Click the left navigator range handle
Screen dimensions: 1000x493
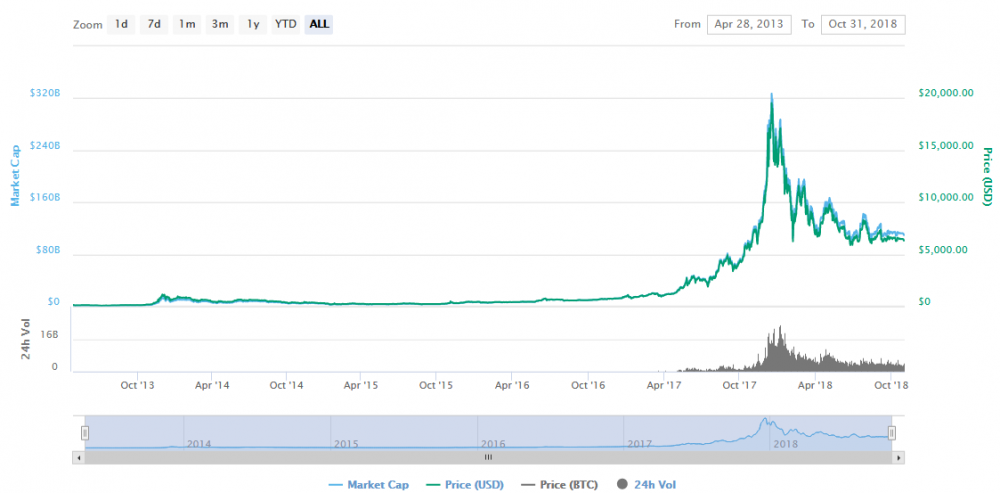click(x=85, y=432)
